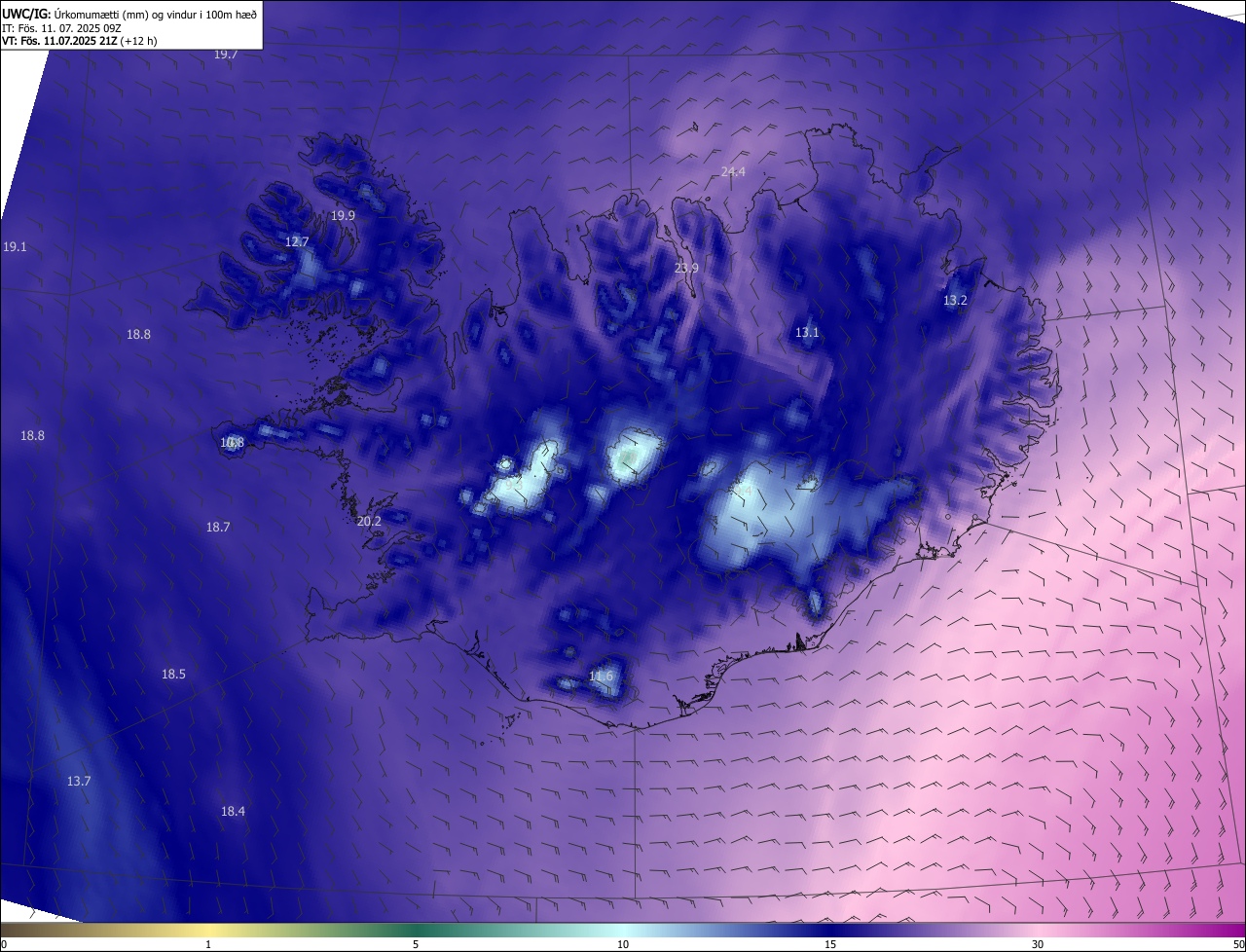The width and height of the screenshot is (1246, 952).
Task: Click the 19.7 value label
Action: (226, 55)
